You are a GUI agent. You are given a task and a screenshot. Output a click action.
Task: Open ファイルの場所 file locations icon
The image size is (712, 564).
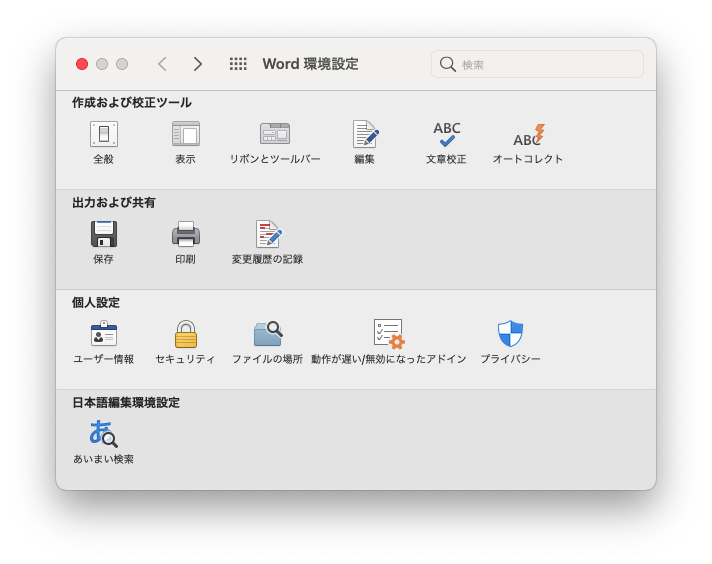268,334
